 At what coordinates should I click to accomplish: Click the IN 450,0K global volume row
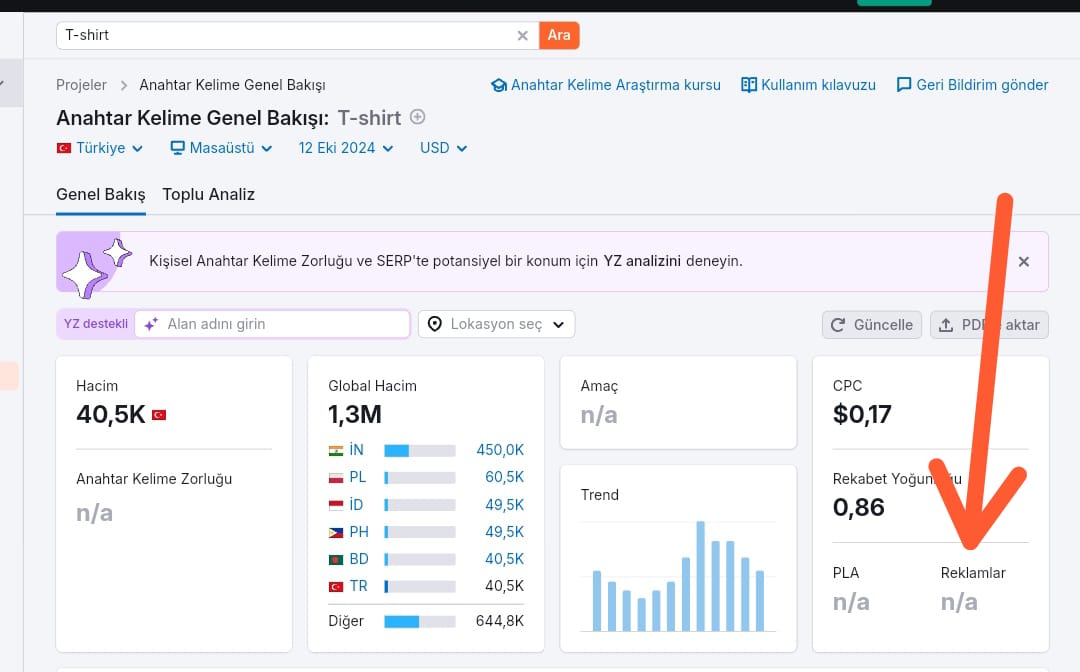point(426,450)
